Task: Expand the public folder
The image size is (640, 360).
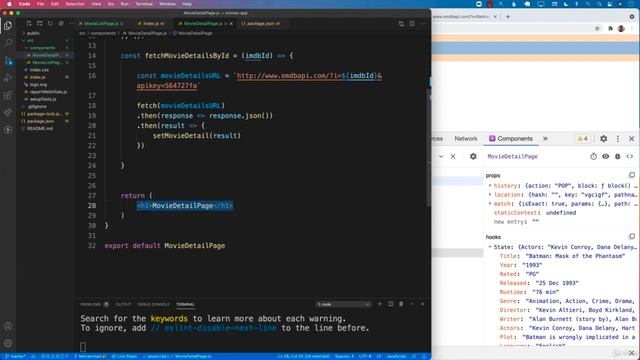Action: (31, 33)
